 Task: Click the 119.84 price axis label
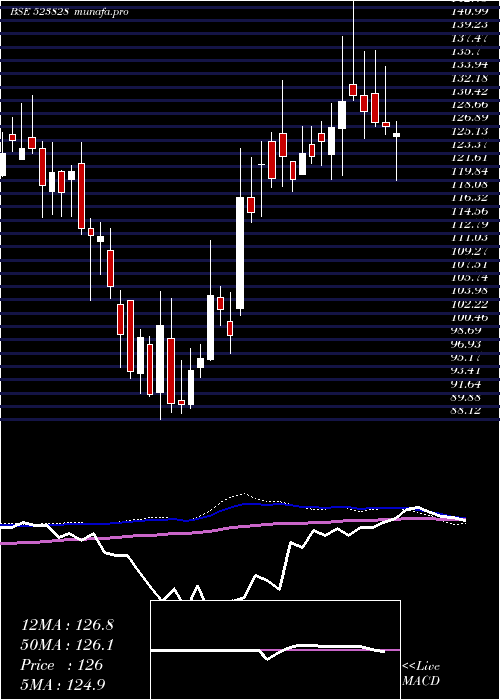468,171
